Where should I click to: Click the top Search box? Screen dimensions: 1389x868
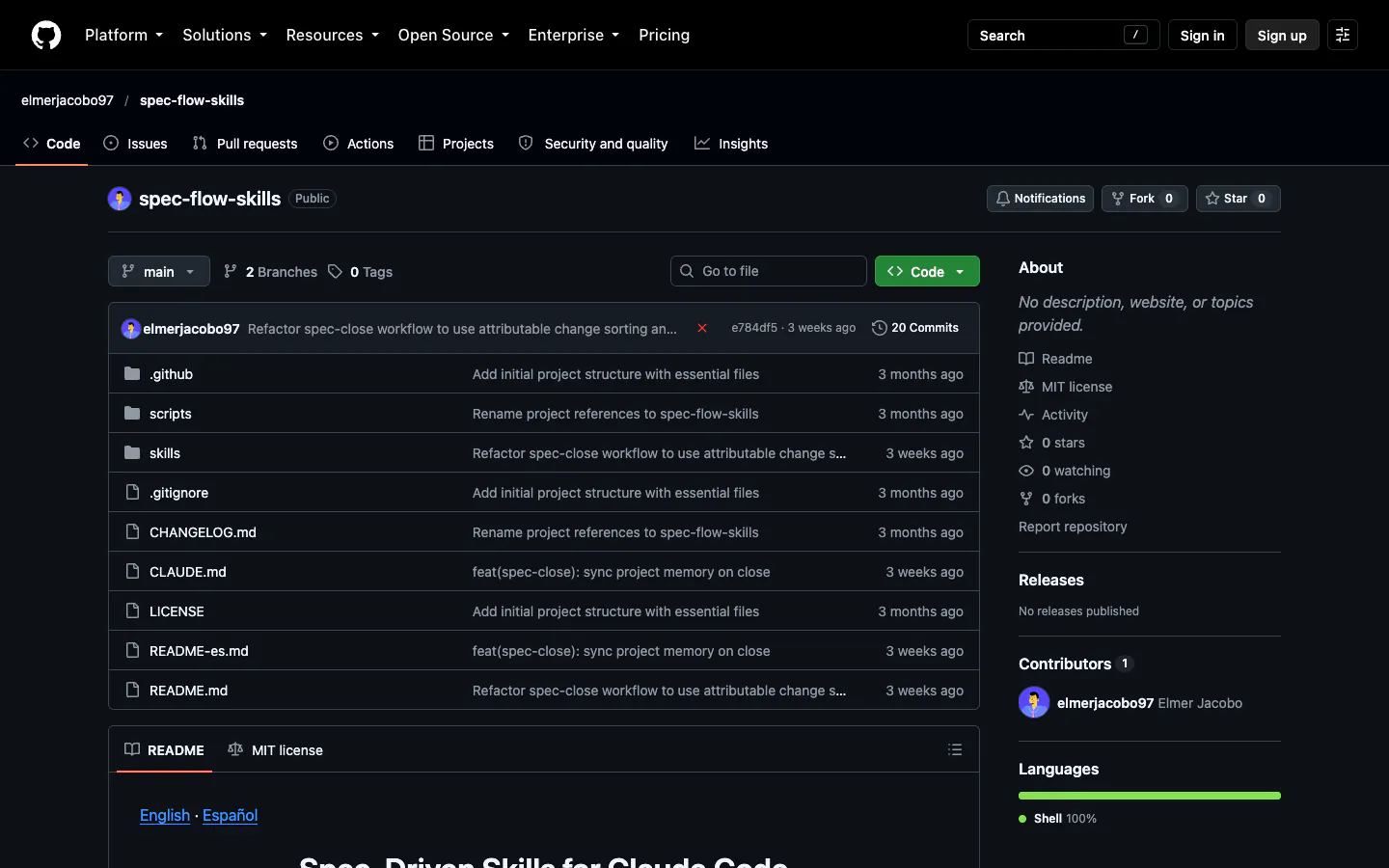coord(1064,35)
